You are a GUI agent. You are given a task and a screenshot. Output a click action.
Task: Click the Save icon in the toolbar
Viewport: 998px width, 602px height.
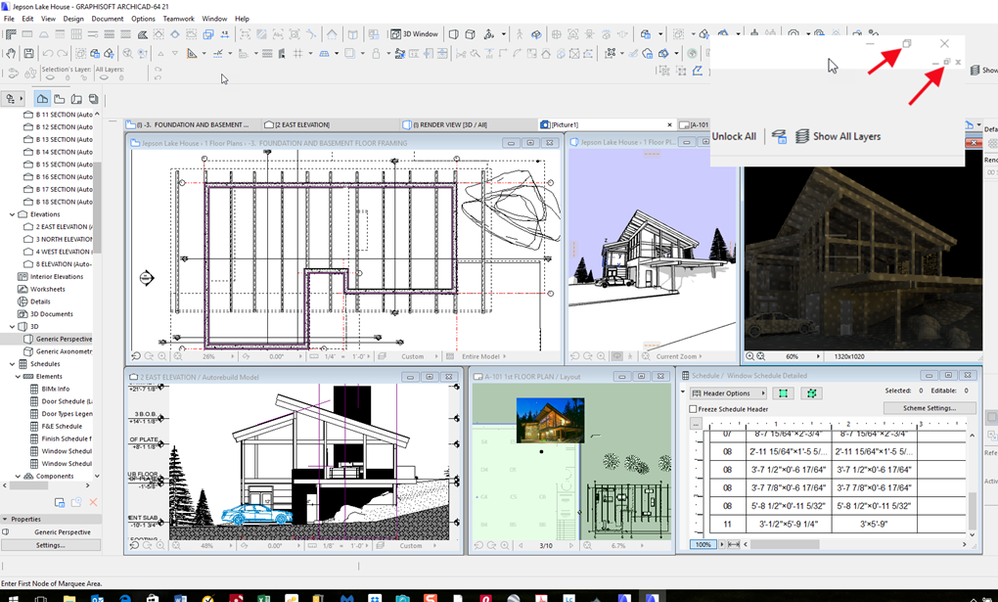29,53
